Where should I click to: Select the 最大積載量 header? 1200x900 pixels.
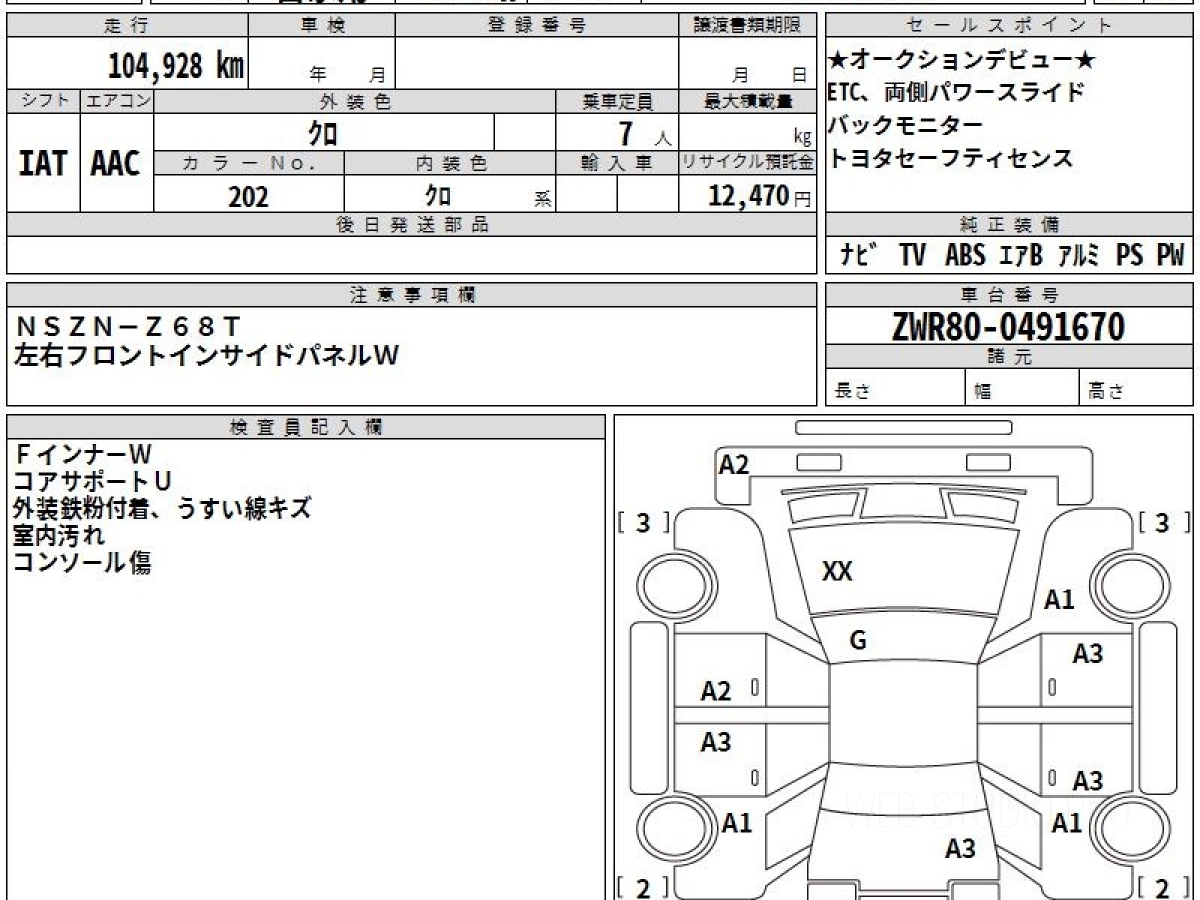tap(747, 101)
